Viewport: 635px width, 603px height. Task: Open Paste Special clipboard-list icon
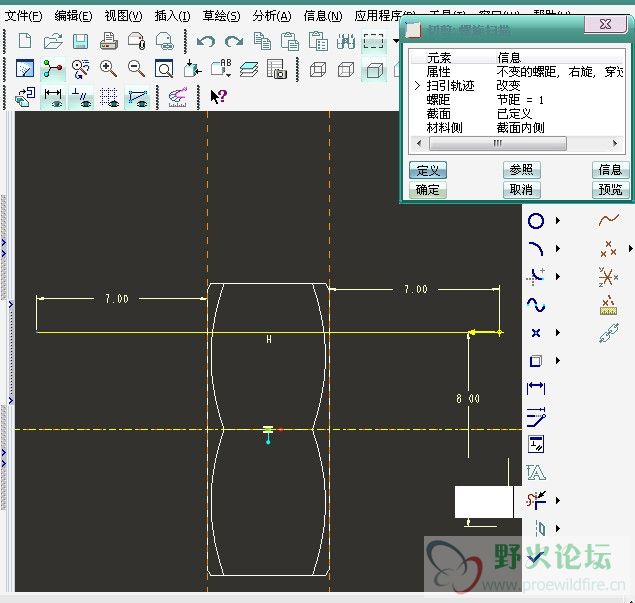point(318,41)
